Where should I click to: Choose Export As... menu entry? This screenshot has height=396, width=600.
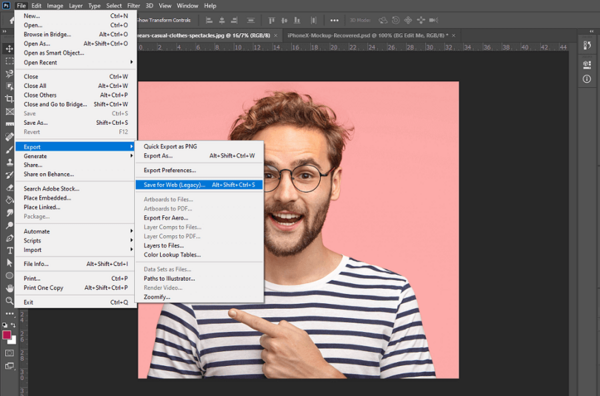click(x=199, y=156)
